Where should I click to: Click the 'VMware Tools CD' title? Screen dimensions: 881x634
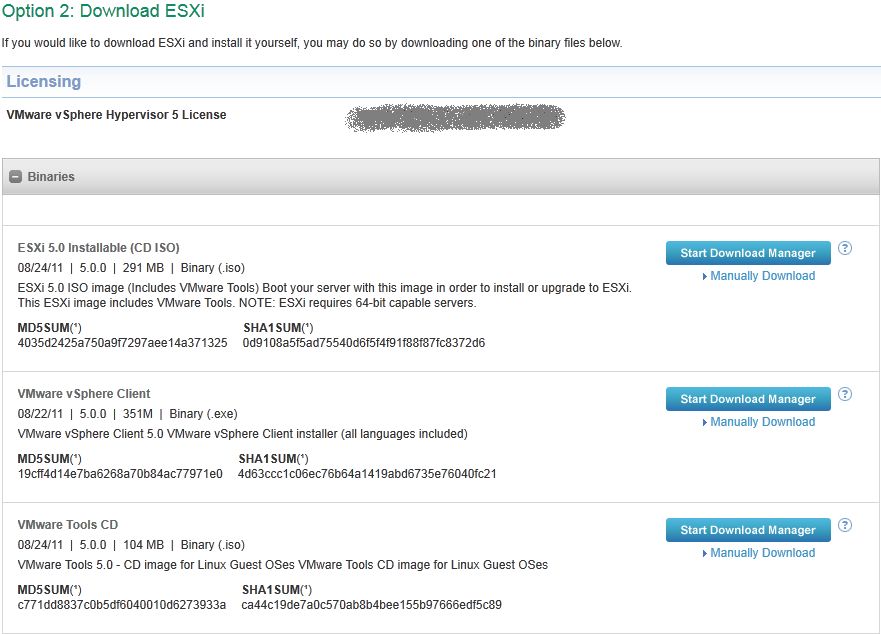click(67, 525)
